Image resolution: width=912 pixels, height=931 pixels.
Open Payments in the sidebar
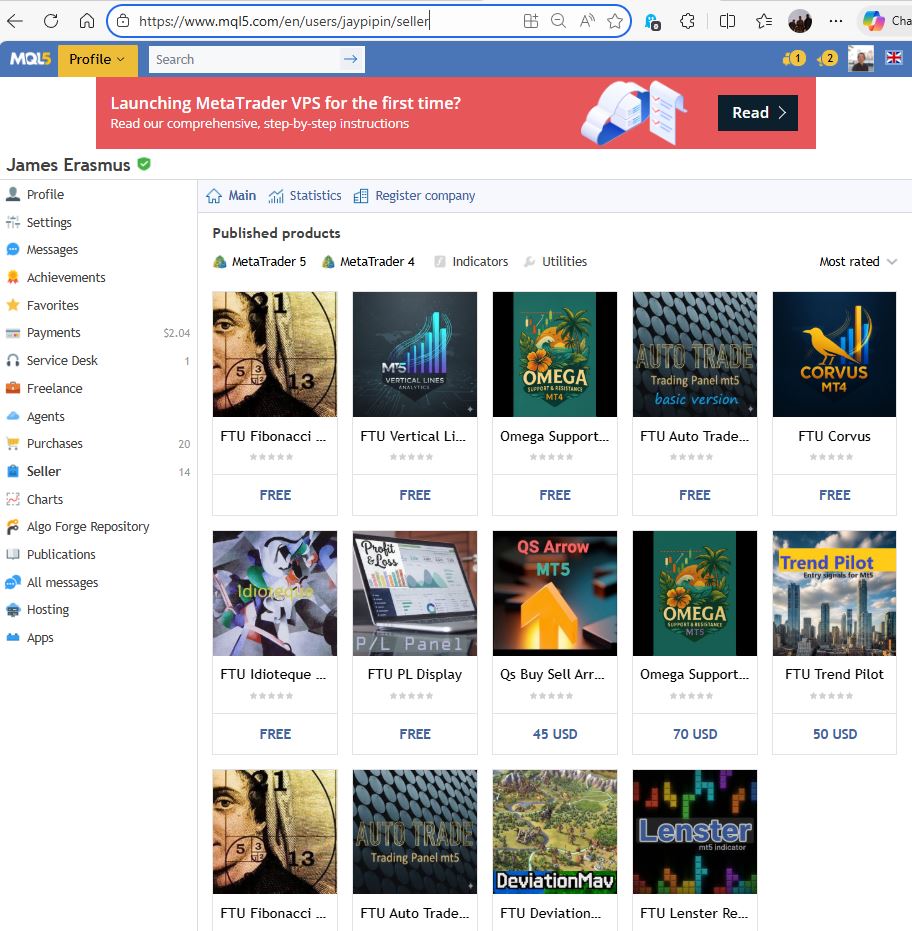[x=53, y=332]
